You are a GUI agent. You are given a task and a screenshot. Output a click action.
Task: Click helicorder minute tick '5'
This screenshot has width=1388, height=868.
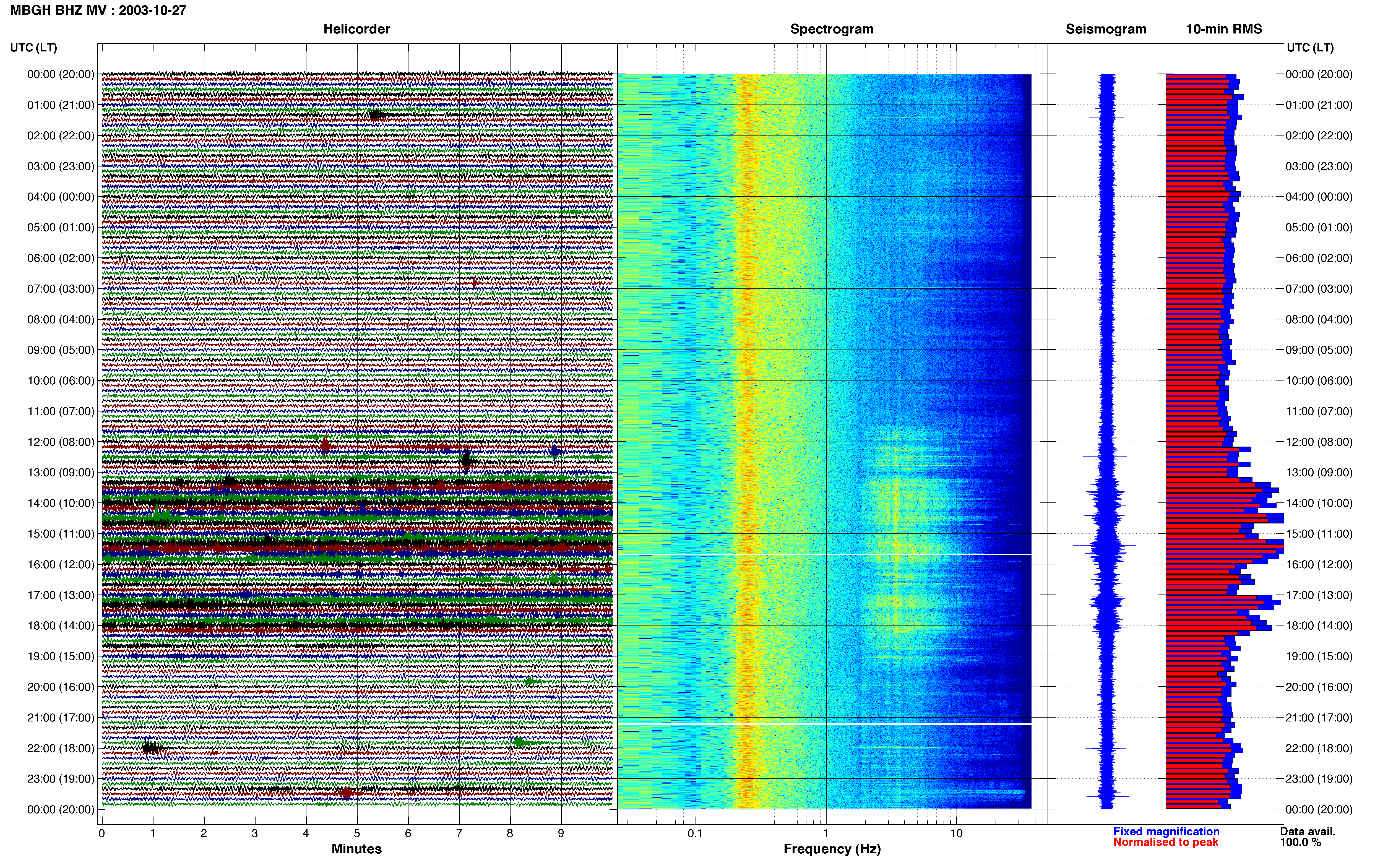click(357, 833)
